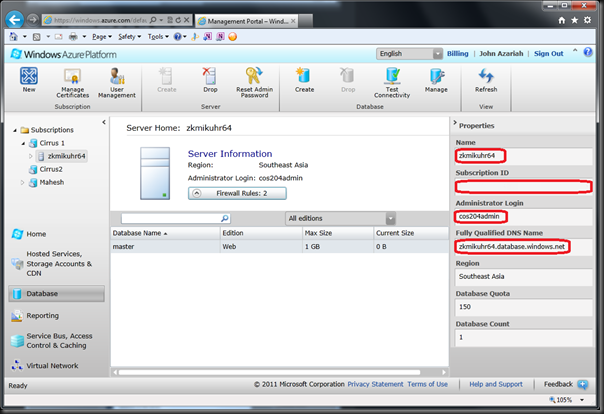
Task: Click the zoom level 105% indicator
Action: tap(561, 400)
